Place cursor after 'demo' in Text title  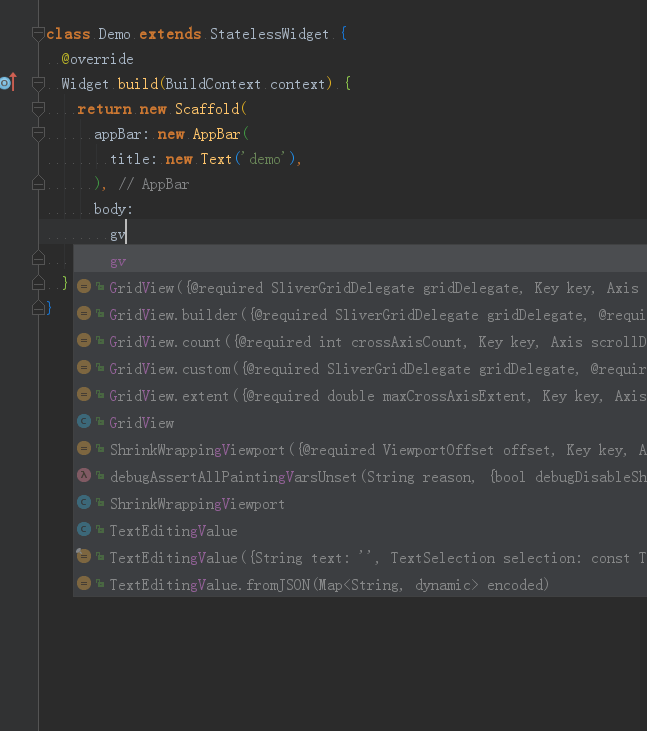pos(285,159)
